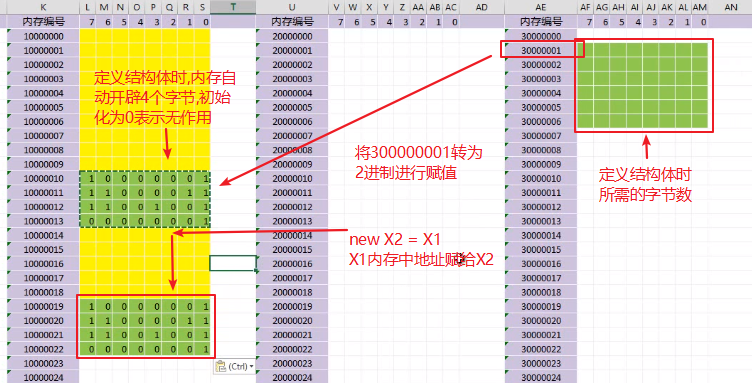752x383 pixels.
Task: Click green cell in column AM row 30000006
Action: (700, 121)
